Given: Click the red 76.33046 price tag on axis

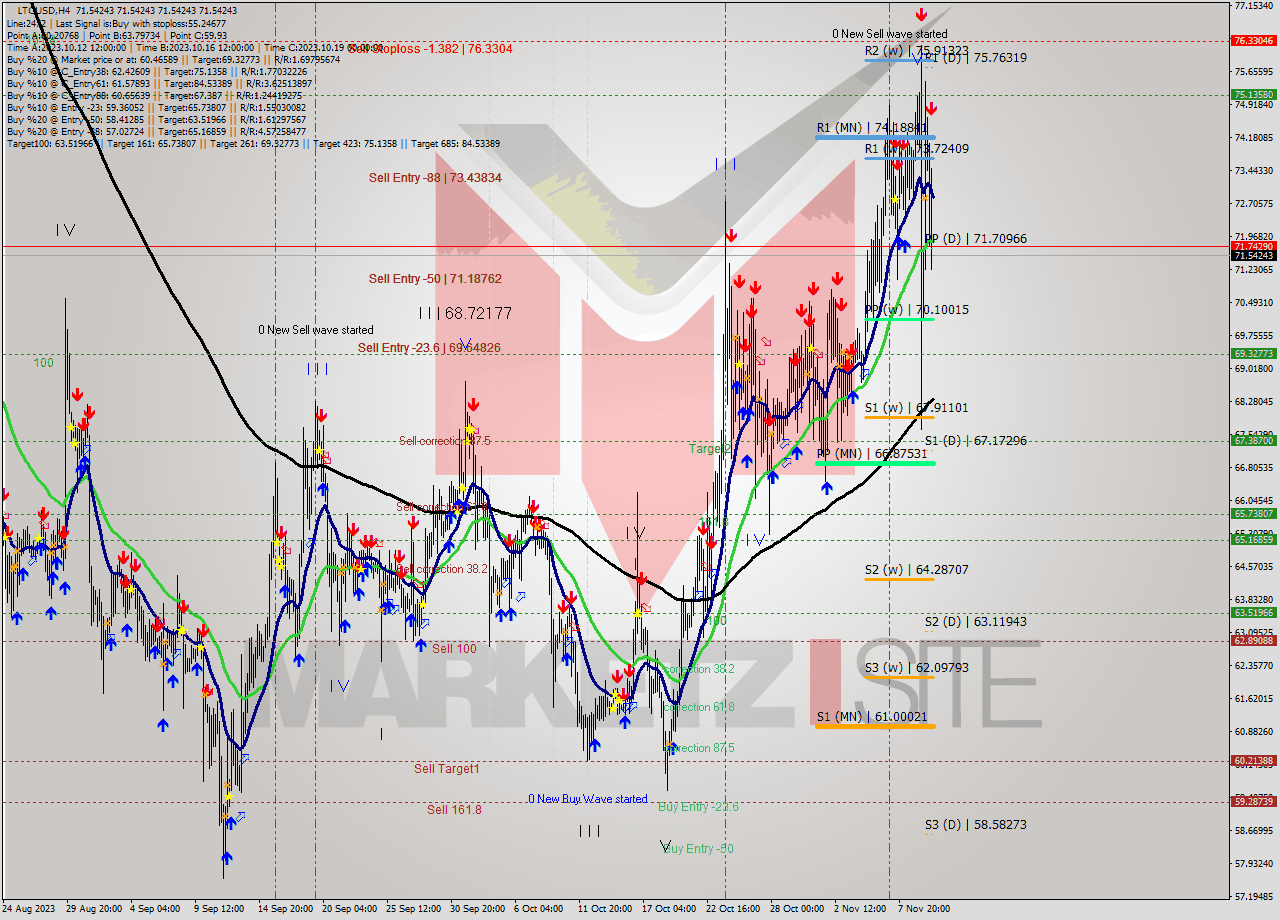Looking at the screenshot, I should coord(1254,41).
